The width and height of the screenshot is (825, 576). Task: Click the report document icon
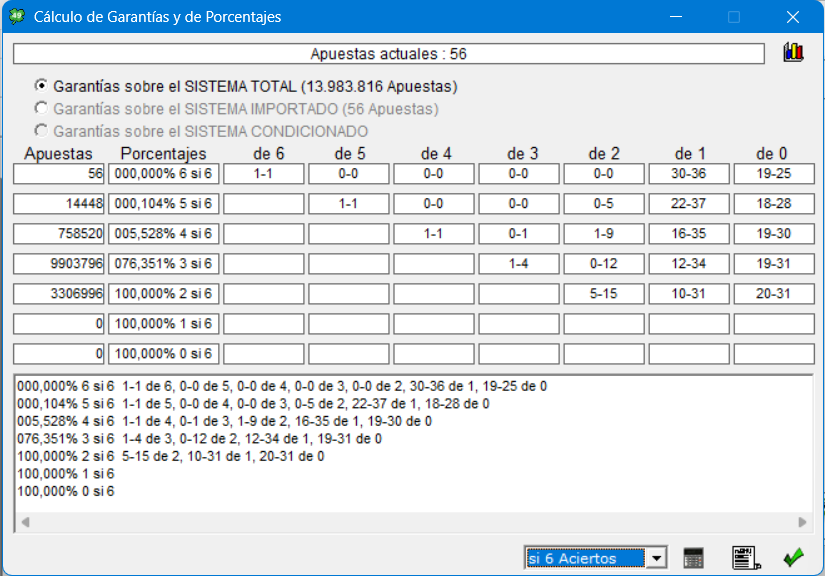coord(746,558)
